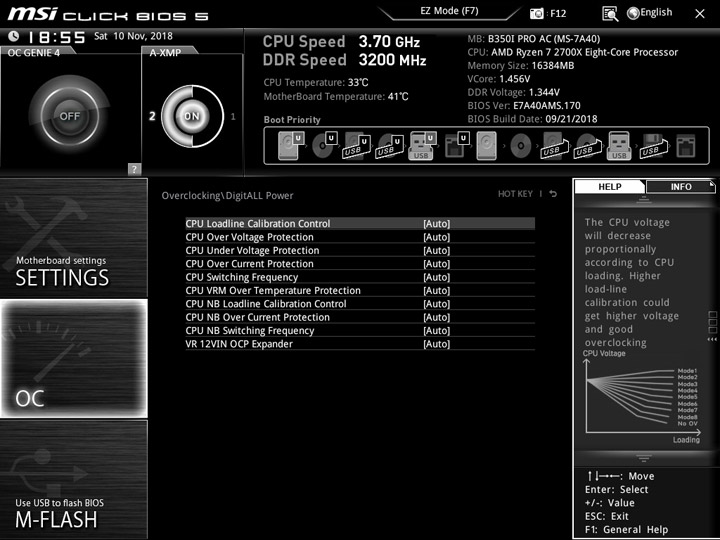Image resolution: width=720 pixels, height=540 pixels.
Task: Open CPU Over Voltage Protection Auto value
Action: pos(437,237)
